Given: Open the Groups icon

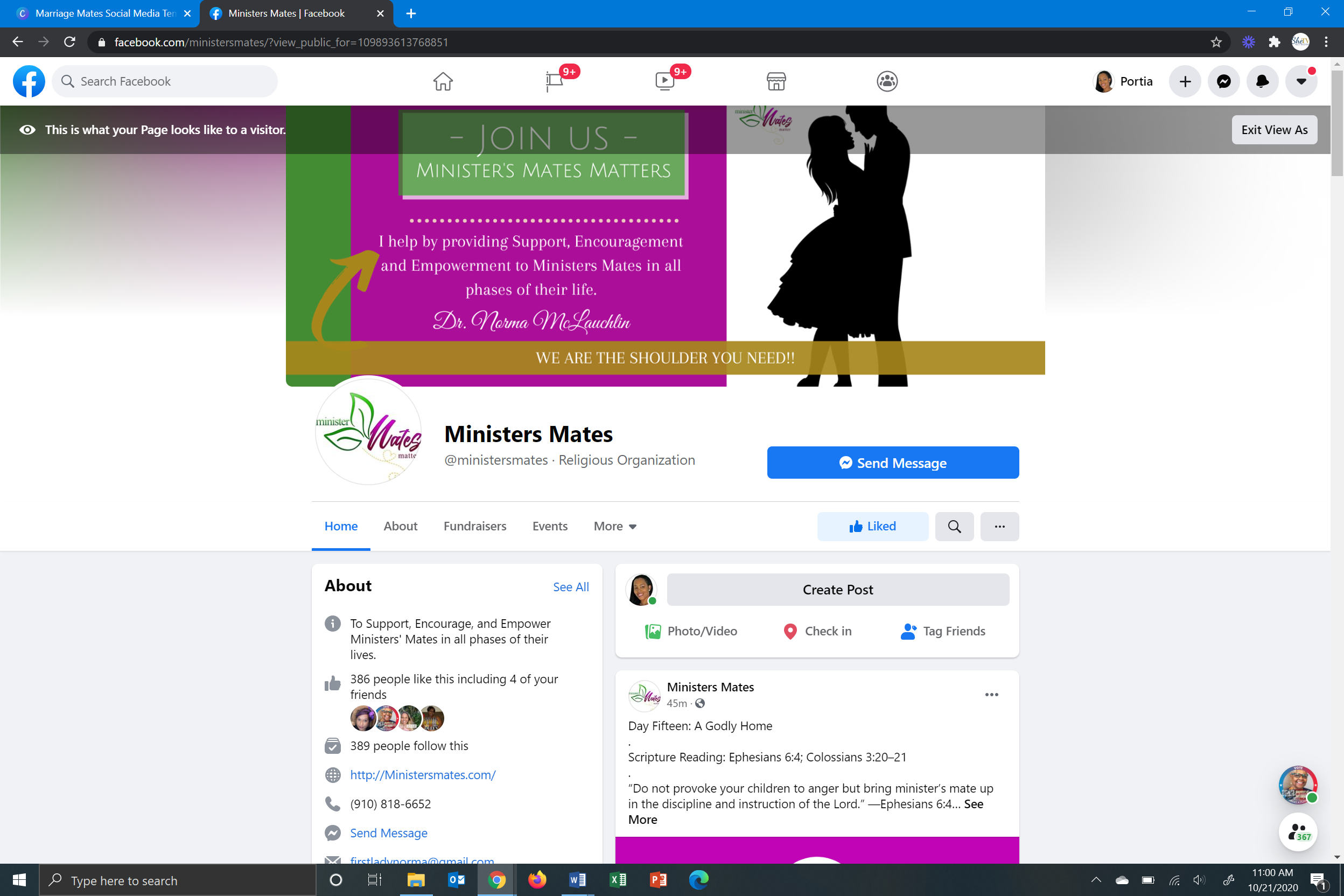Looking at the screenshot, I should point(887,81).
